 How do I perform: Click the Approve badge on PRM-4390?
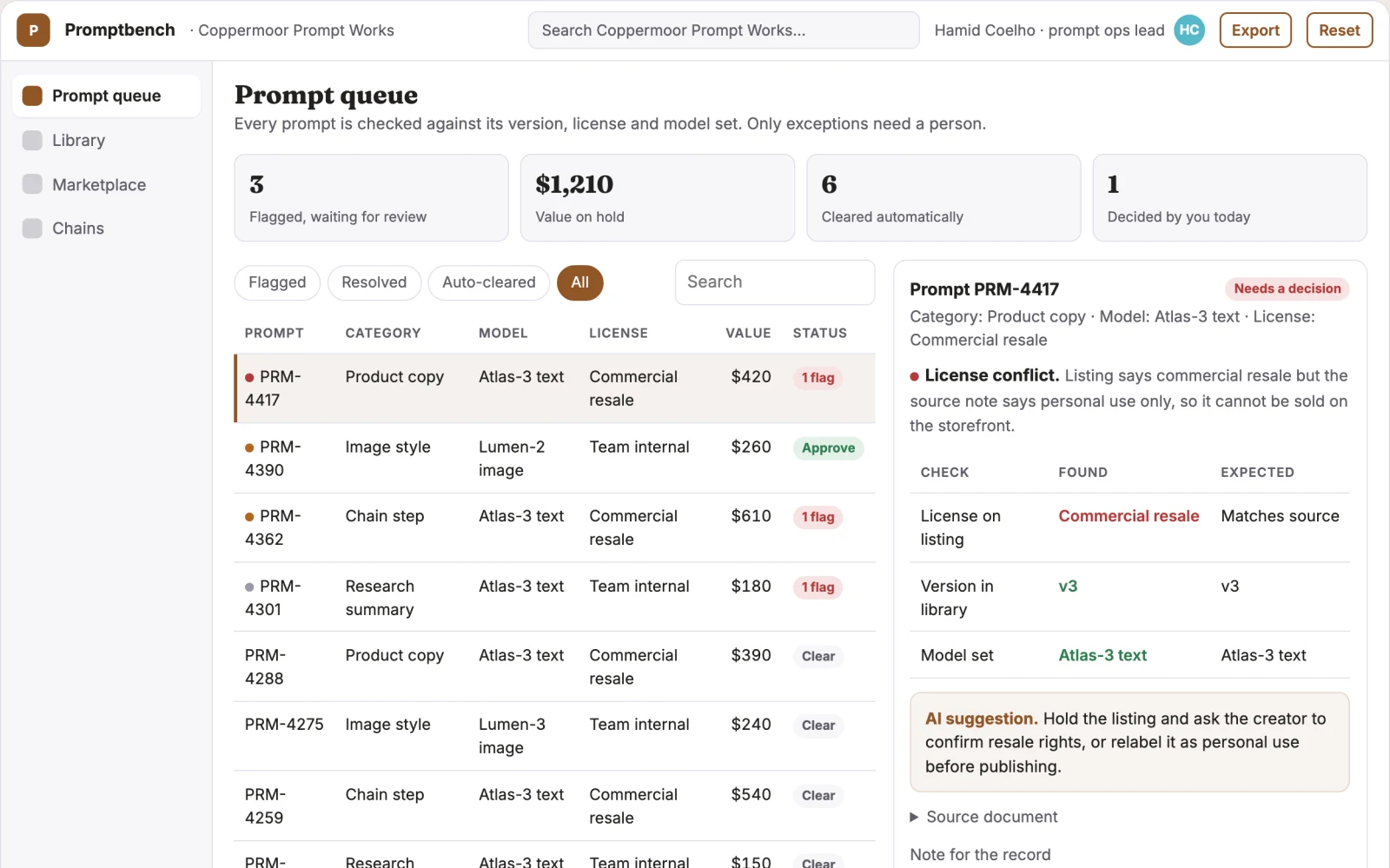coord(828,448)
